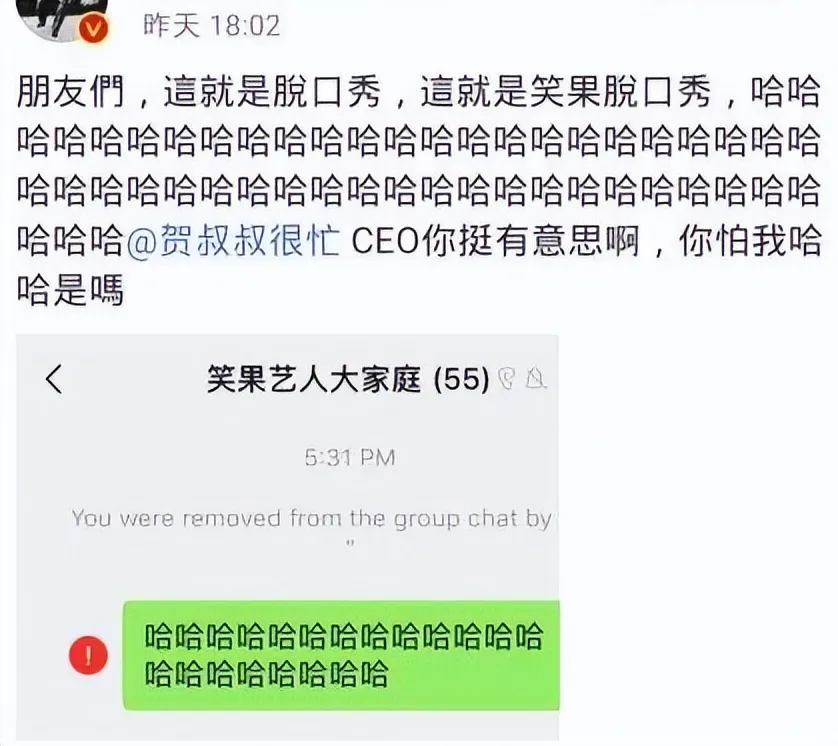Tap the (55) member count in title
Screen dimensions: 838x746
pos(461,379)
